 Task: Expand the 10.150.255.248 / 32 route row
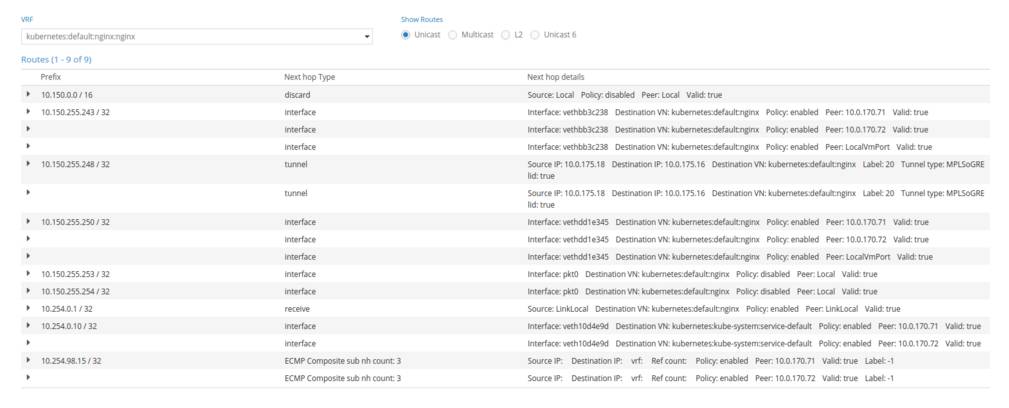pyautogui.click(x=28, y=163)
